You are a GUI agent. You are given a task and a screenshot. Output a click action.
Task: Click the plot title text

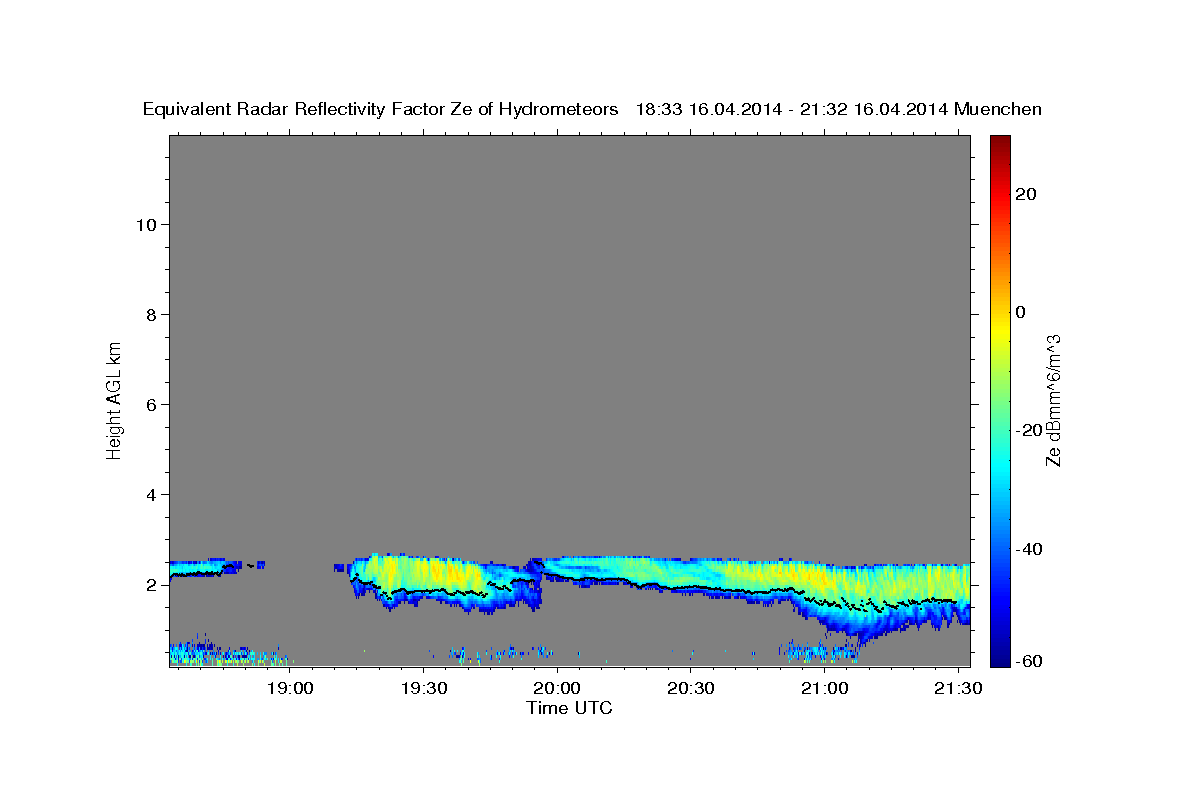[x=592, y=110]
